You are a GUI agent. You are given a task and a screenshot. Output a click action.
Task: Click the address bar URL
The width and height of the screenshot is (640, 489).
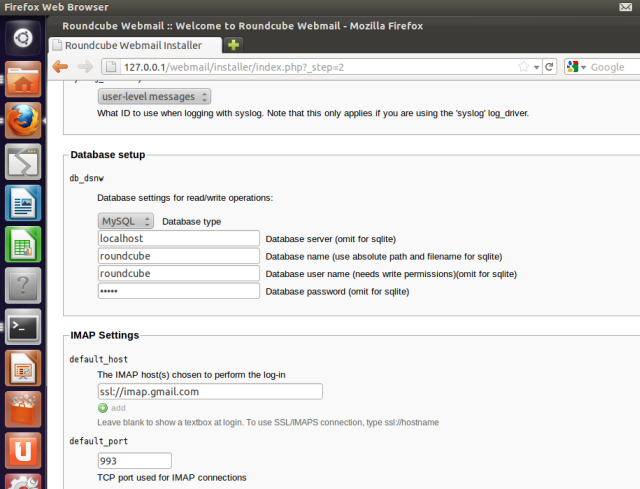[x=300, y=67]
